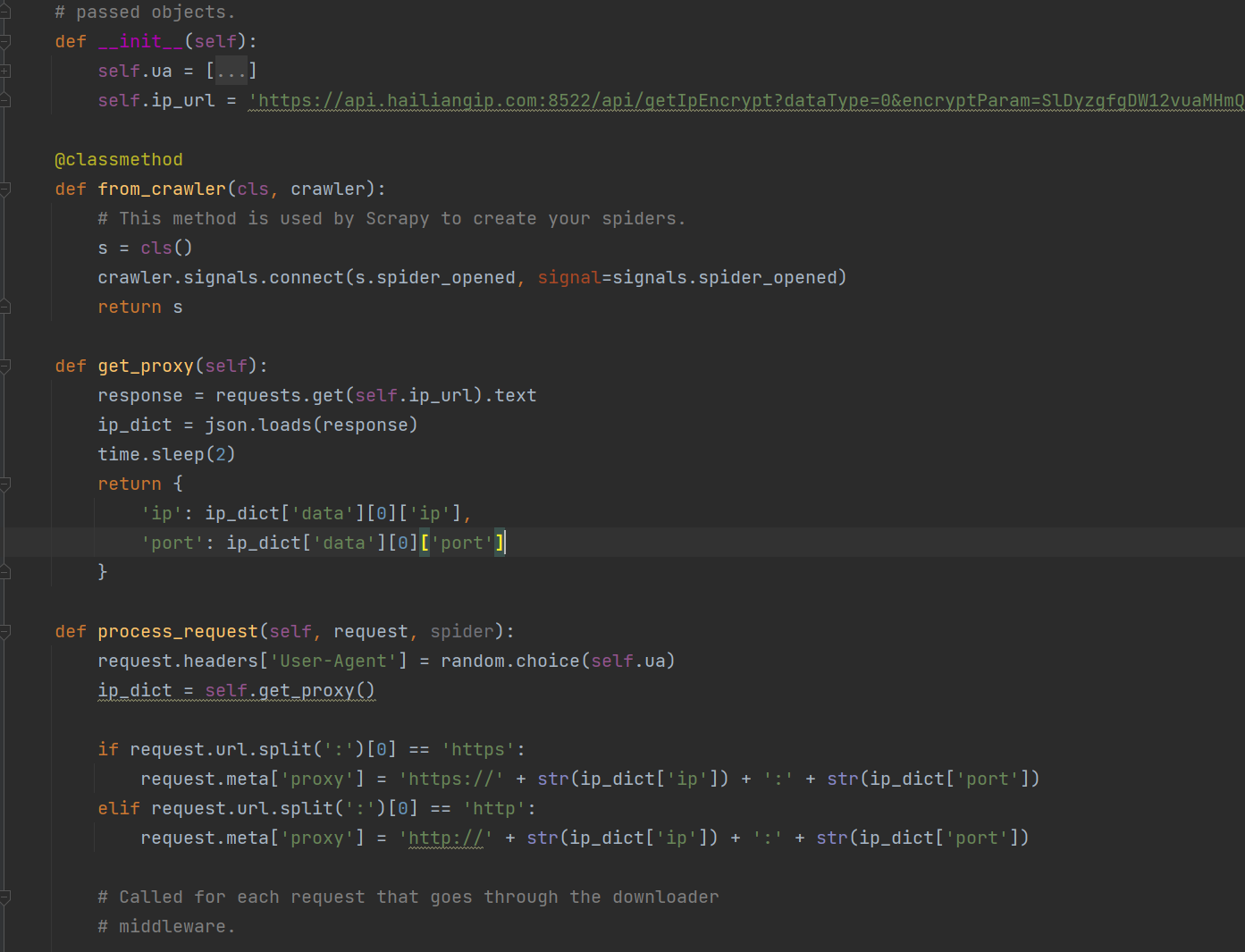Click the underlined self.get_proxy() call
This screenshot has height=952, width=1245.
pos(290,690)
